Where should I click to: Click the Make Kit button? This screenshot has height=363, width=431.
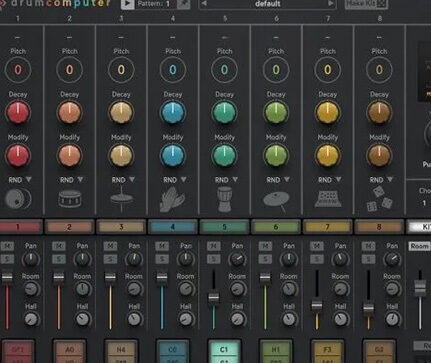click(366, 4)
